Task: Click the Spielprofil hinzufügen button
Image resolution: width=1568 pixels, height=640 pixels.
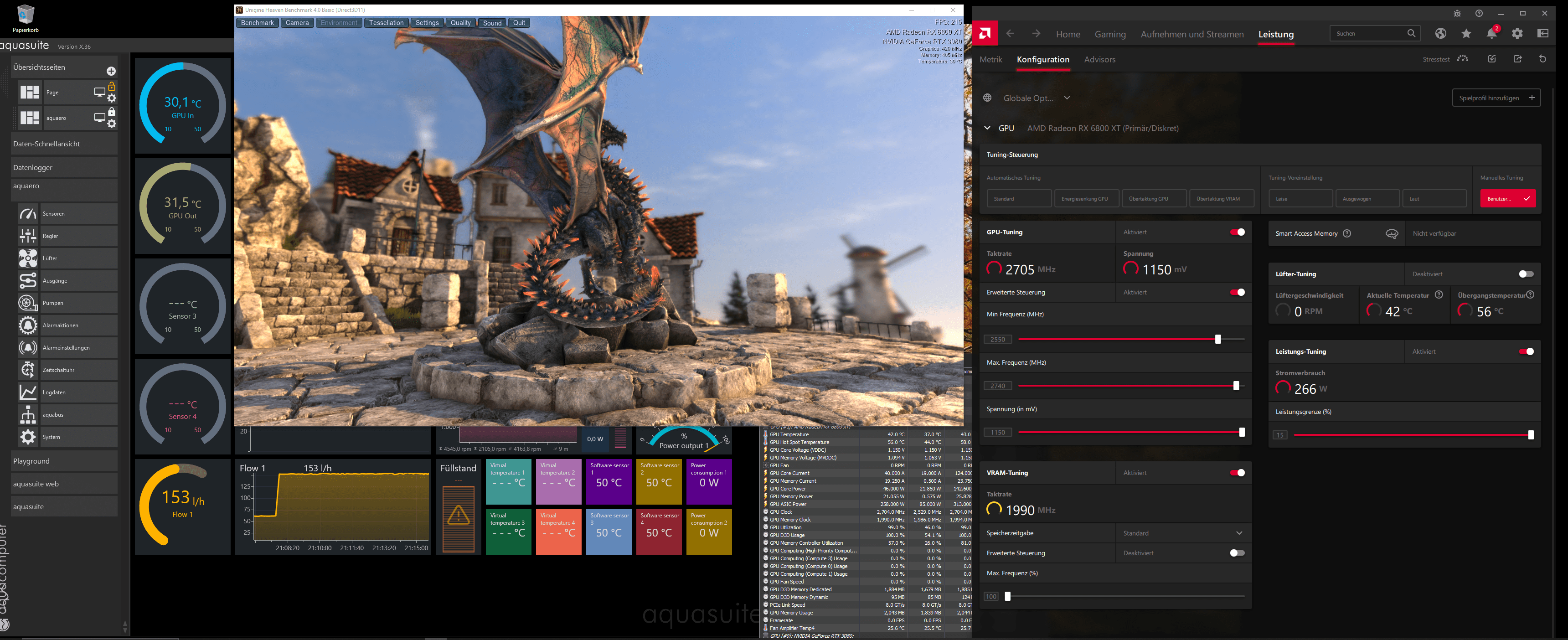Action: tap(1496, 98)
